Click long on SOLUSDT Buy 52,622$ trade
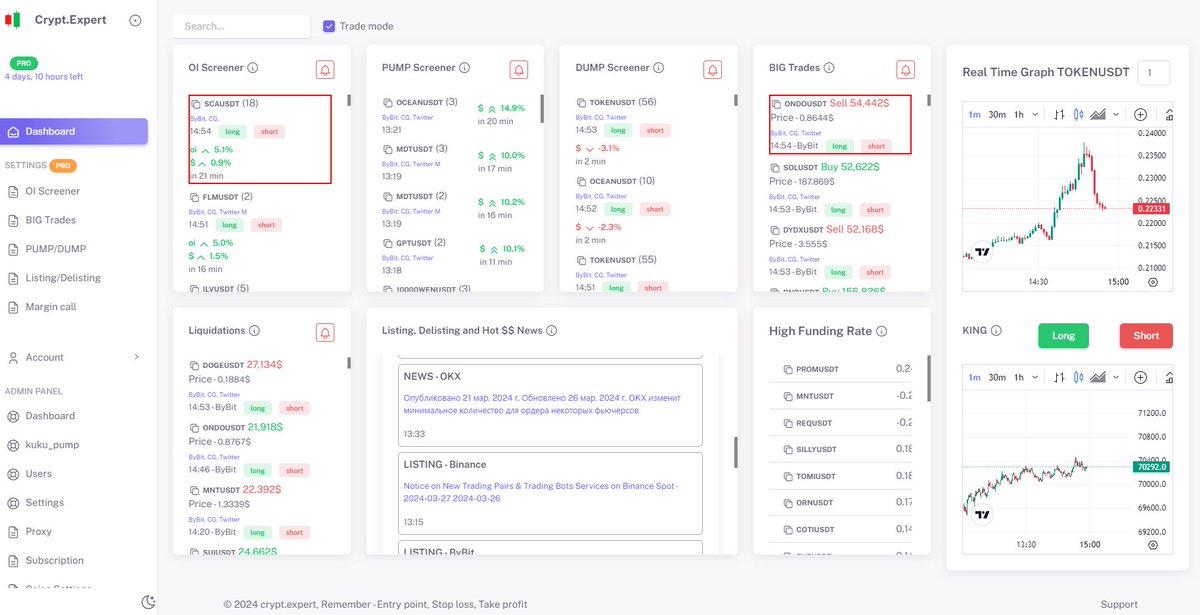 pyautogui.click(x=840, y=210)
